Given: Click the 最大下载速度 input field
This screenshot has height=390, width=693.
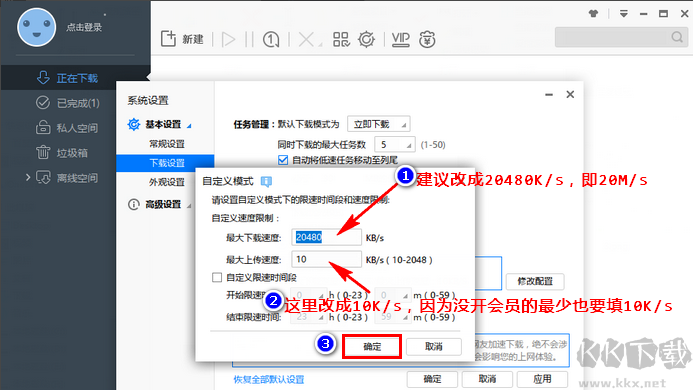Looking at the screenshot, I should [x=326, y=237].
